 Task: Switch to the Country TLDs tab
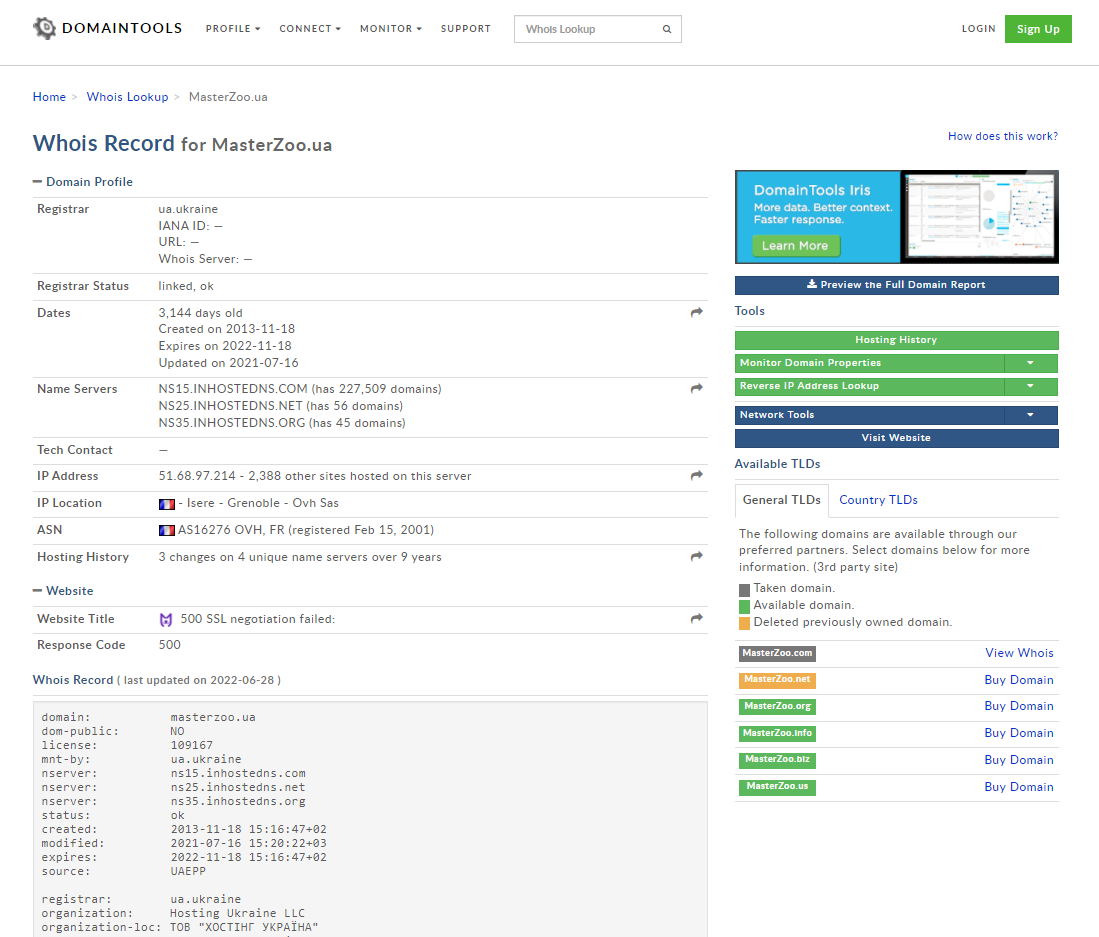[878, 500]
